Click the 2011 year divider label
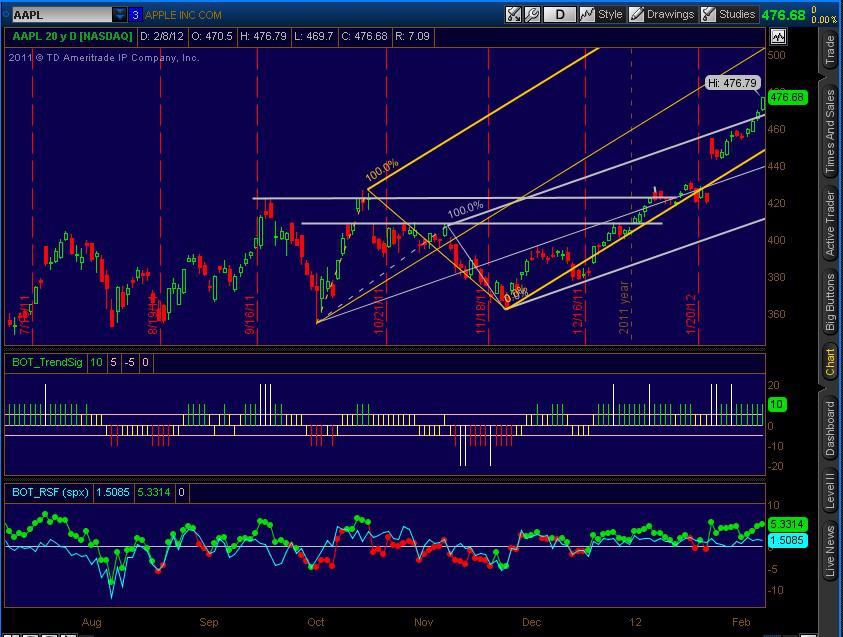The image size is (843, 637). tap(624, 307)
